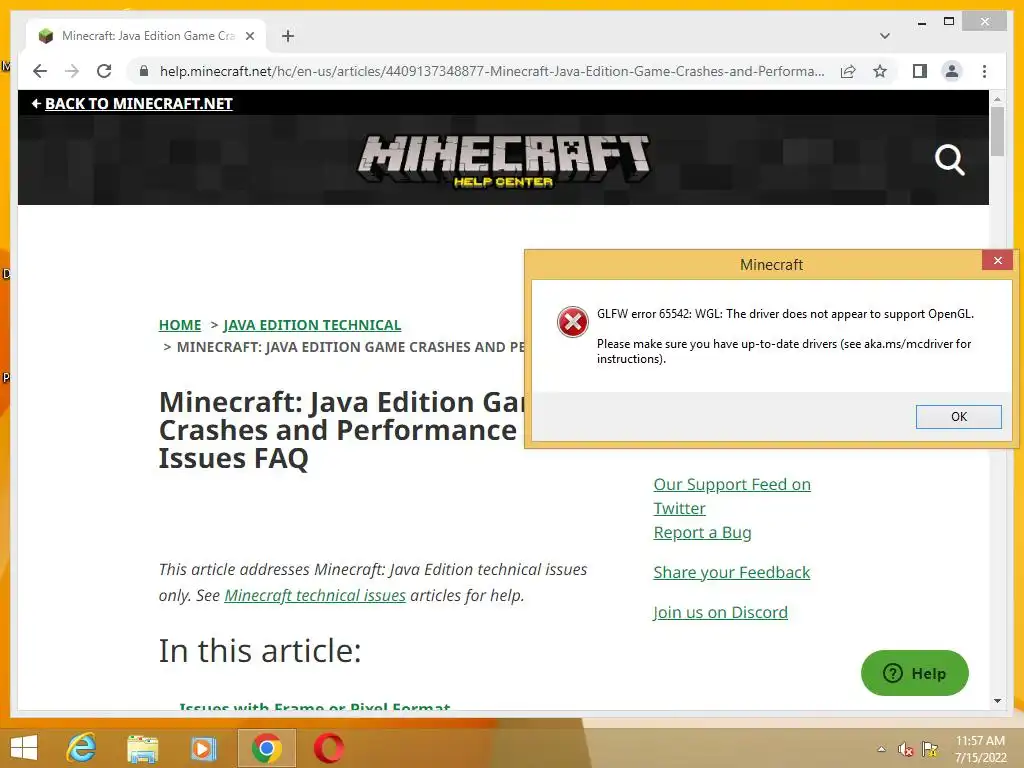Image resolution: width=1024 pixels, height=768 pixels.
Task: Click the scrollbar up arrow
Action: pos(997,99)
